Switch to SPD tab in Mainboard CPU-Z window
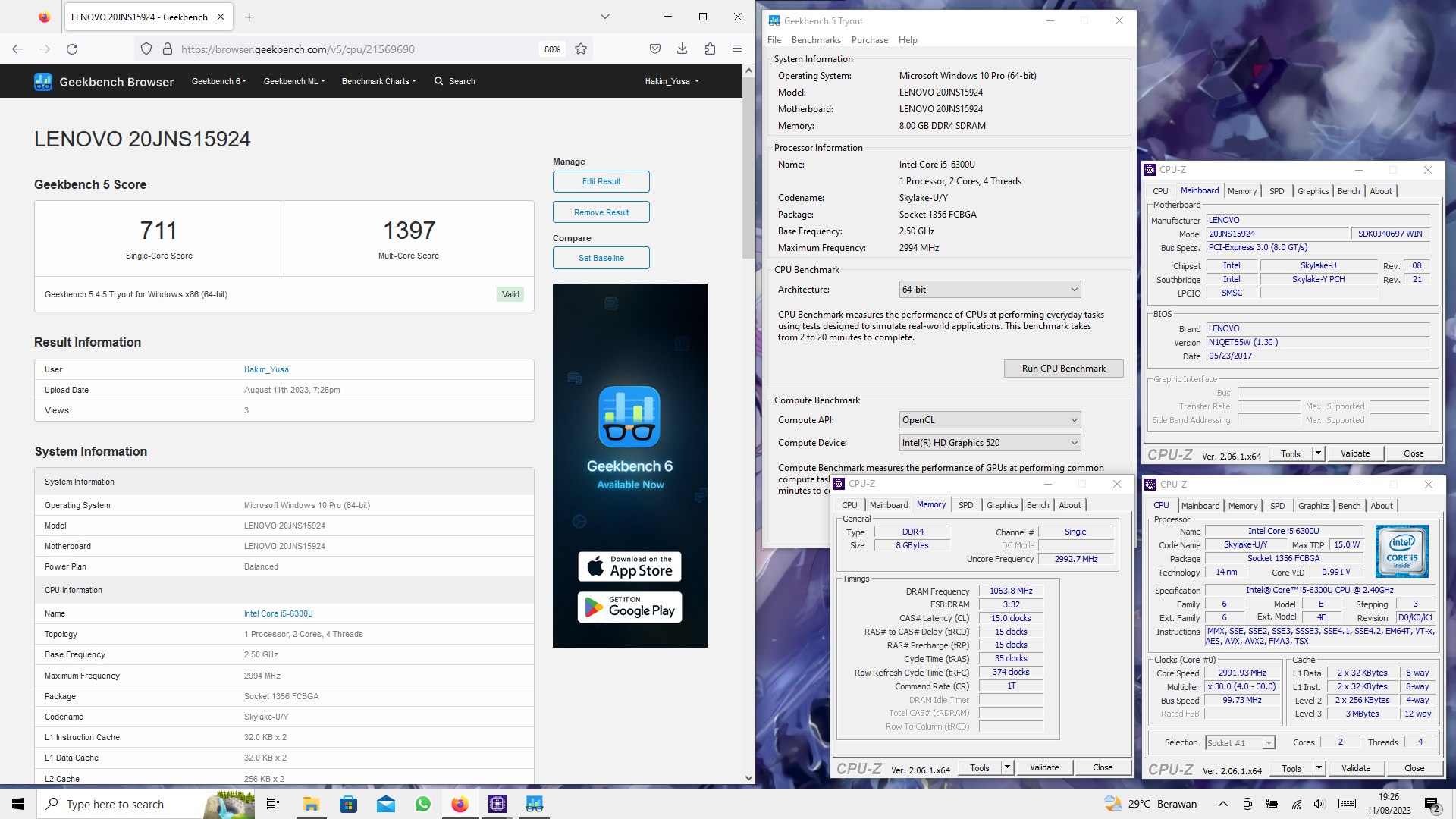 [1277, 191]
